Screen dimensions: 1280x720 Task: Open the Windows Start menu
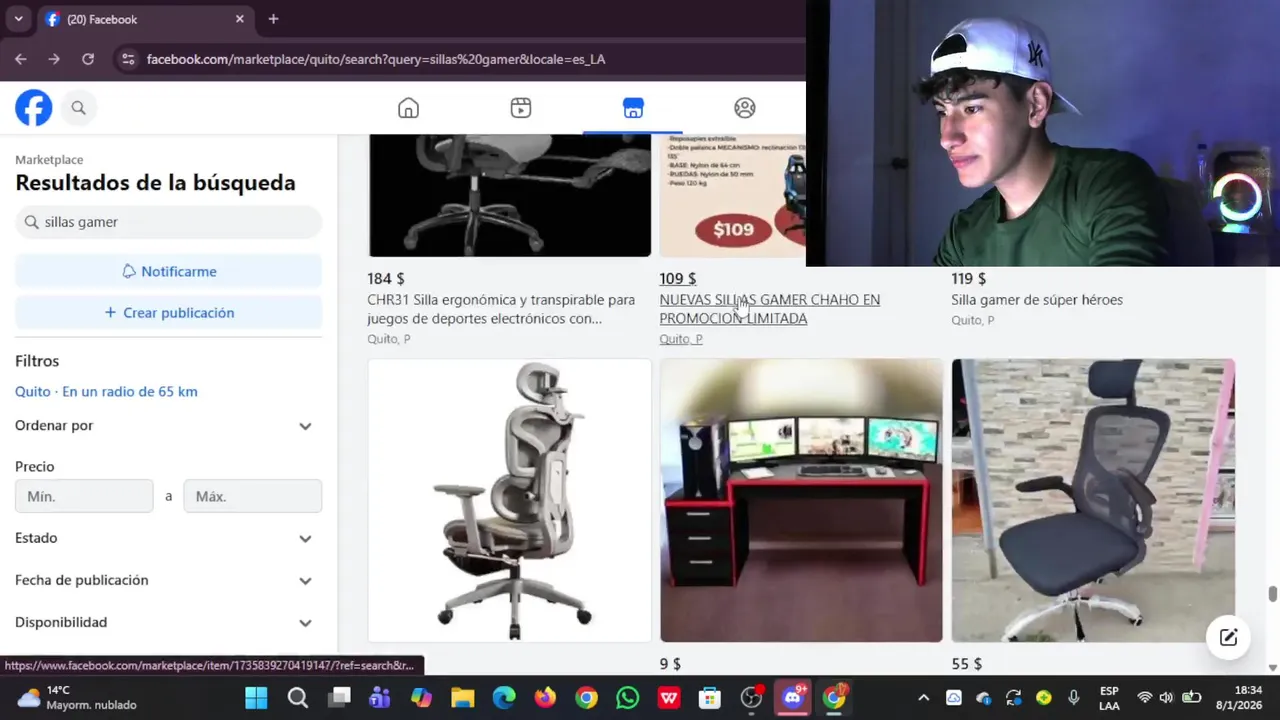pos(256,697)
